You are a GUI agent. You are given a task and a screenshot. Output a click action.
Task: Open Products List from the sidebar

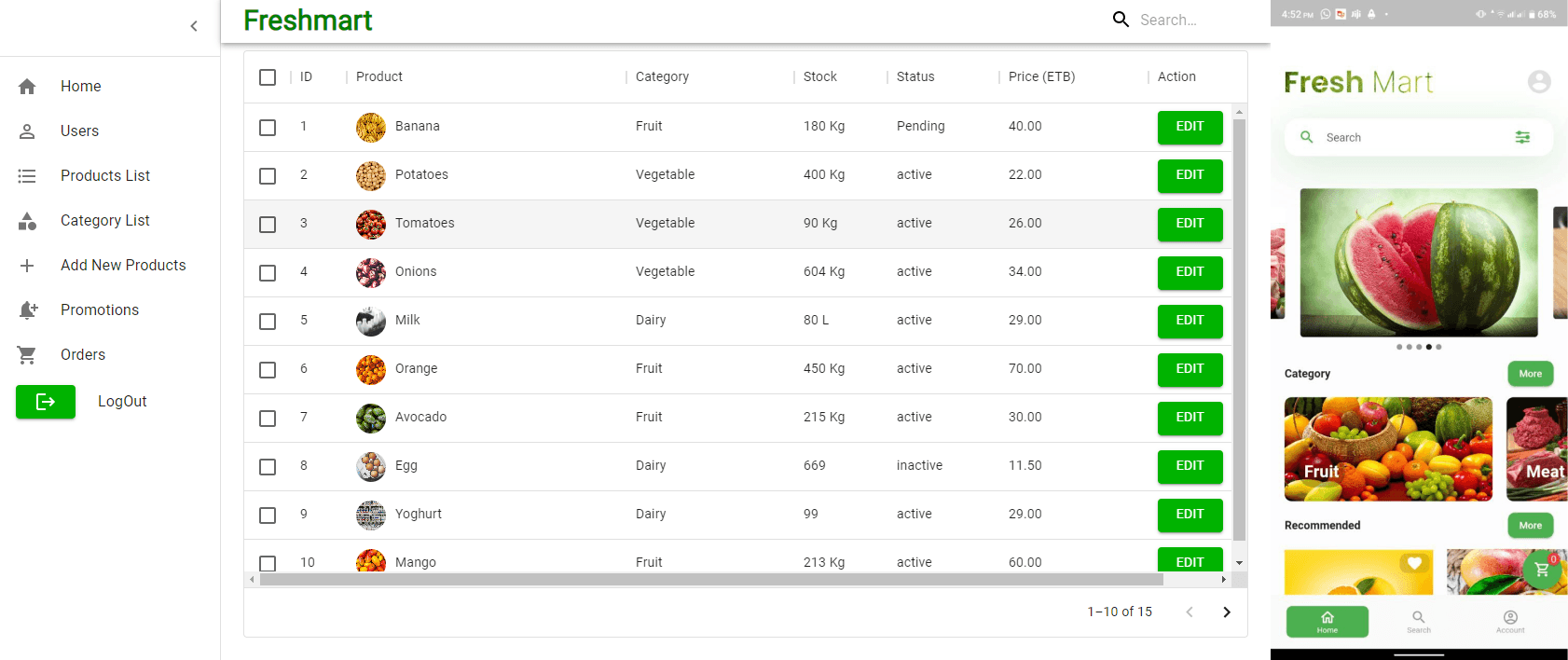[104, 176]
